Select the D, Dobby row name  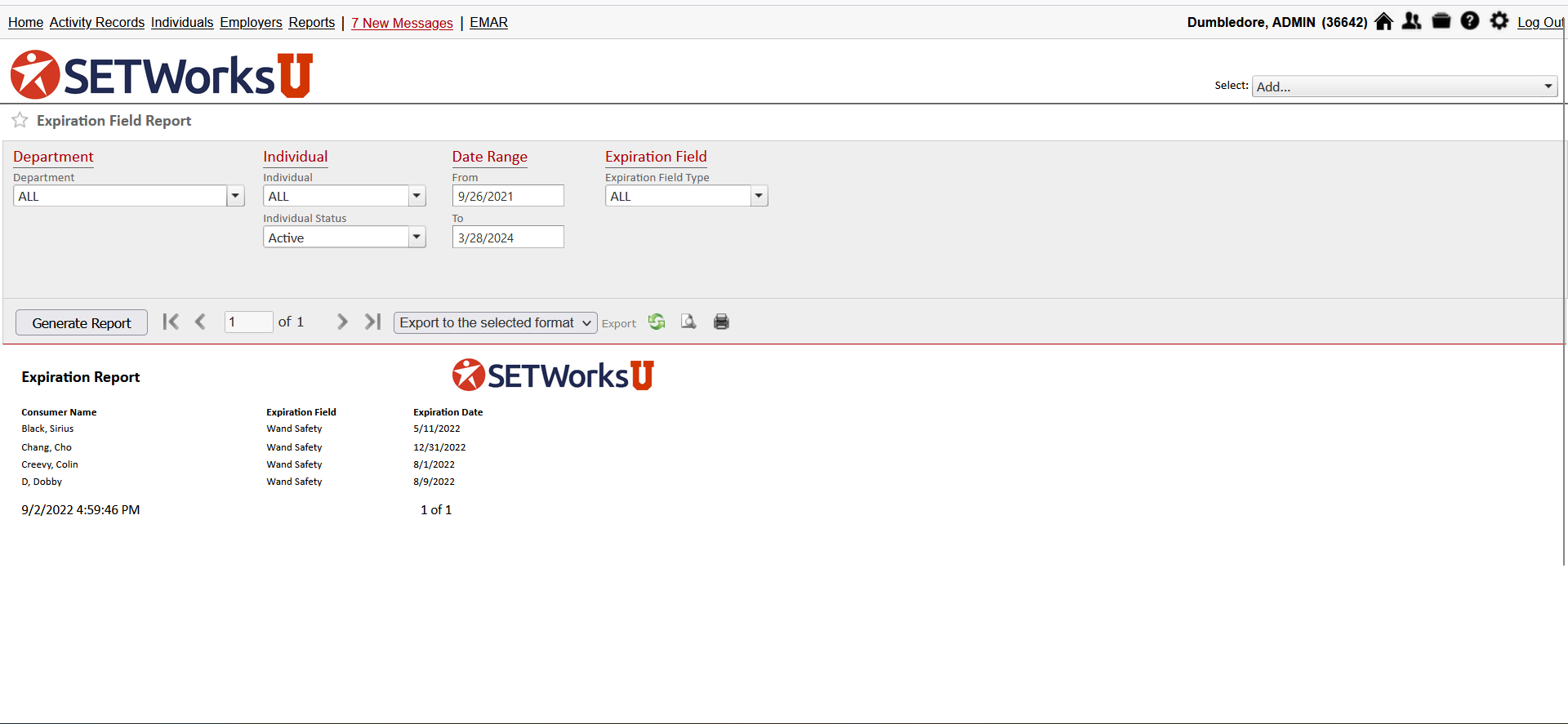point(42,482)
